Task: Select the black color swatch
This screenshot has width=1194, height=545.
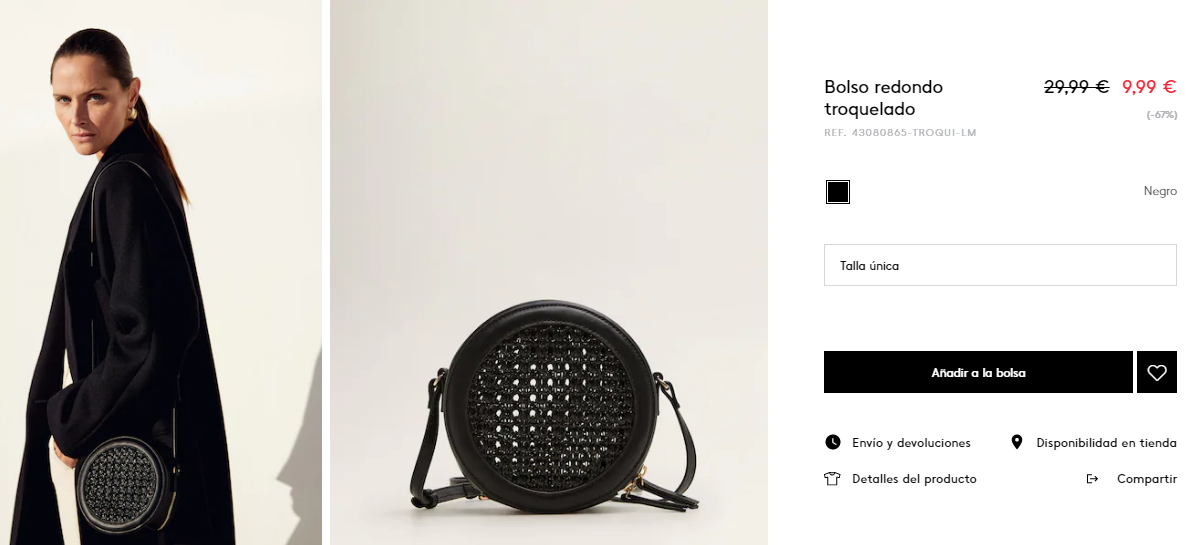Action: [838, 192]
